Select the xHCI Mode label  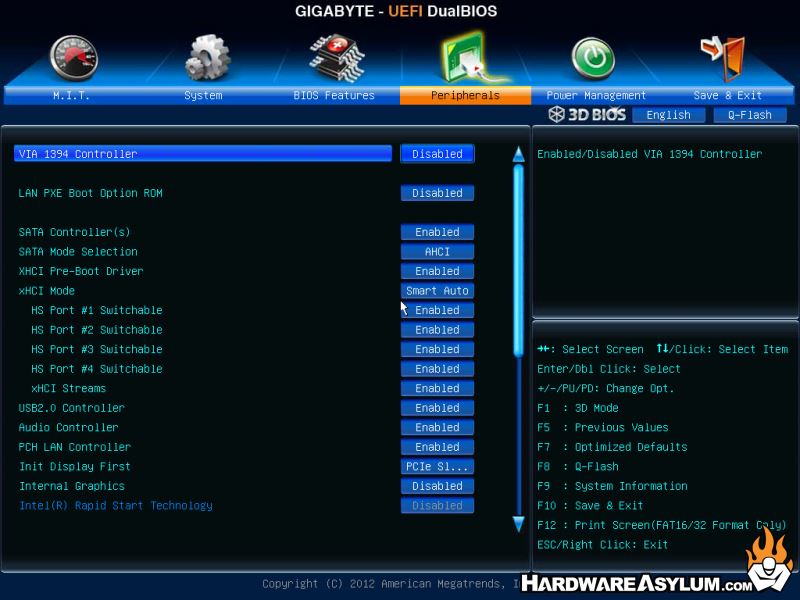coord(46,291)
